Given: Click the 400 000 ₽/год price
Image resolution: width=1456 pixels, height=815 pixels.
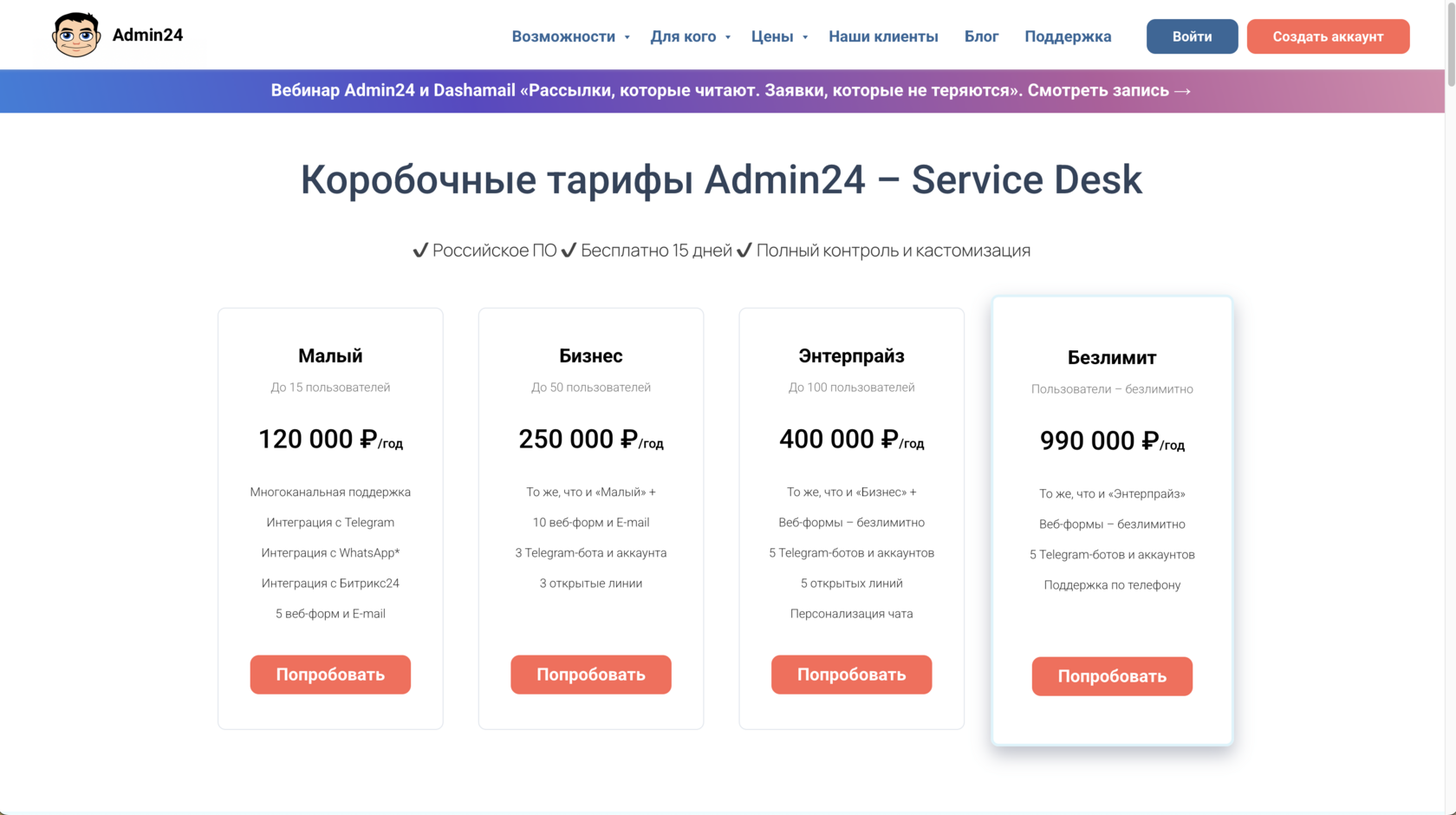Looking at the screenshot, I should [x=851, y=440].
